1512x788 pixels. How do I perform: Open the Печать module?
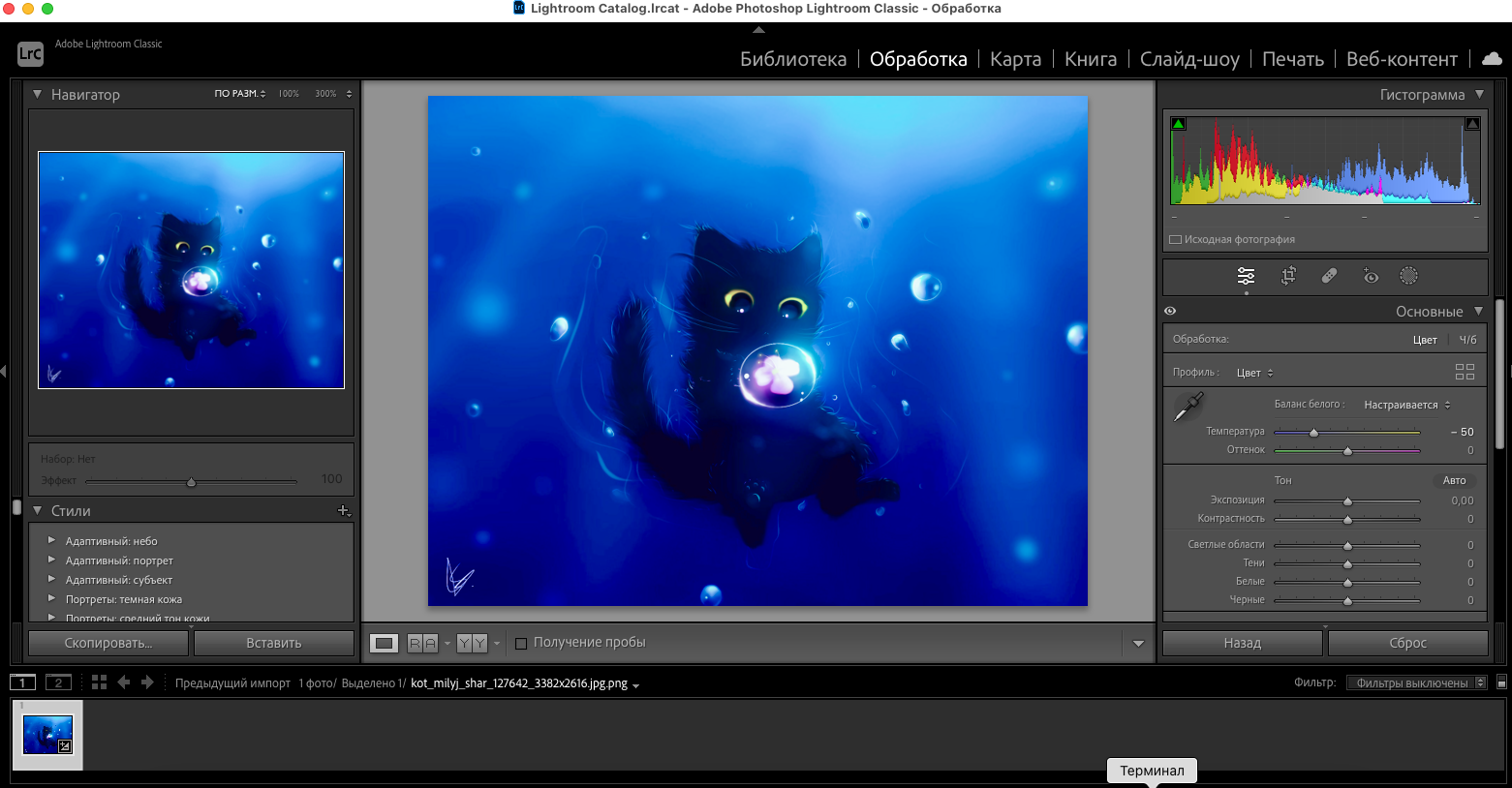tap(1292, 59)
